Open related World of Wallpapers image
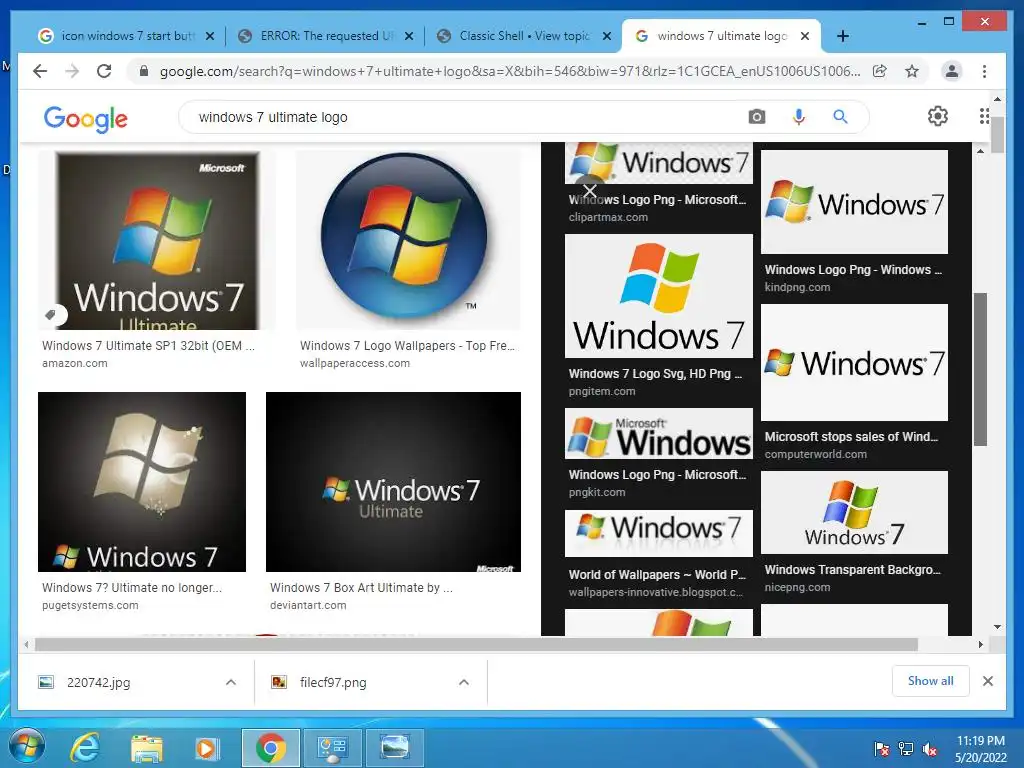1024x768 pixels. point(658,534)
